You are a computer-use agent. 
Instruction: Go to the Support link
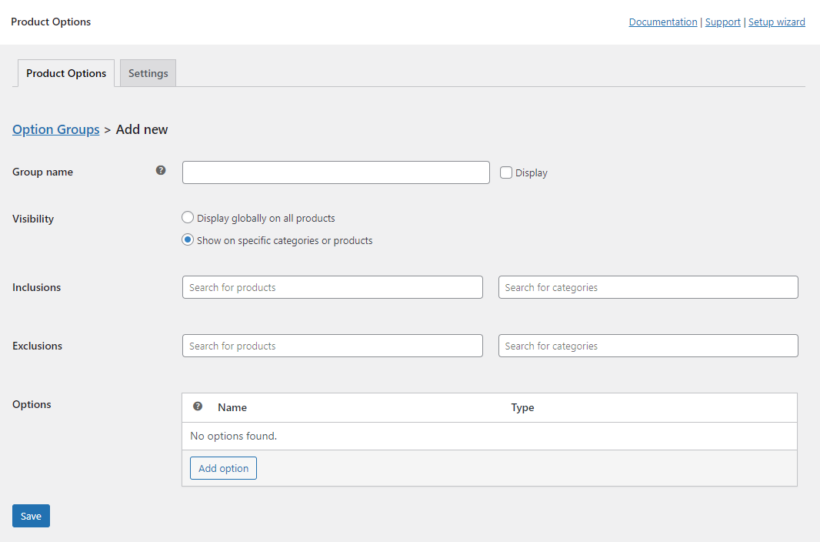pos(722,22)
